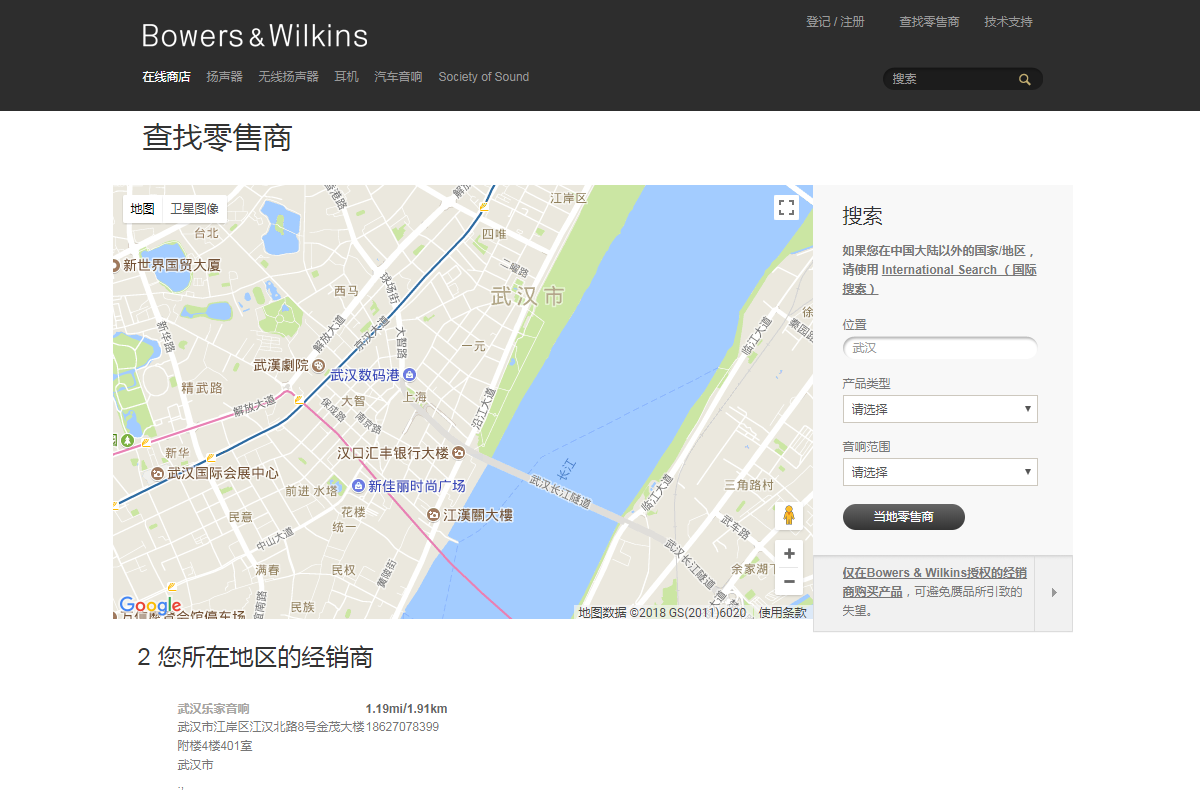The image size is (1200, 800).
Task: Click the 武汉乐家音响 dealer name
Action: pos(213,709)
